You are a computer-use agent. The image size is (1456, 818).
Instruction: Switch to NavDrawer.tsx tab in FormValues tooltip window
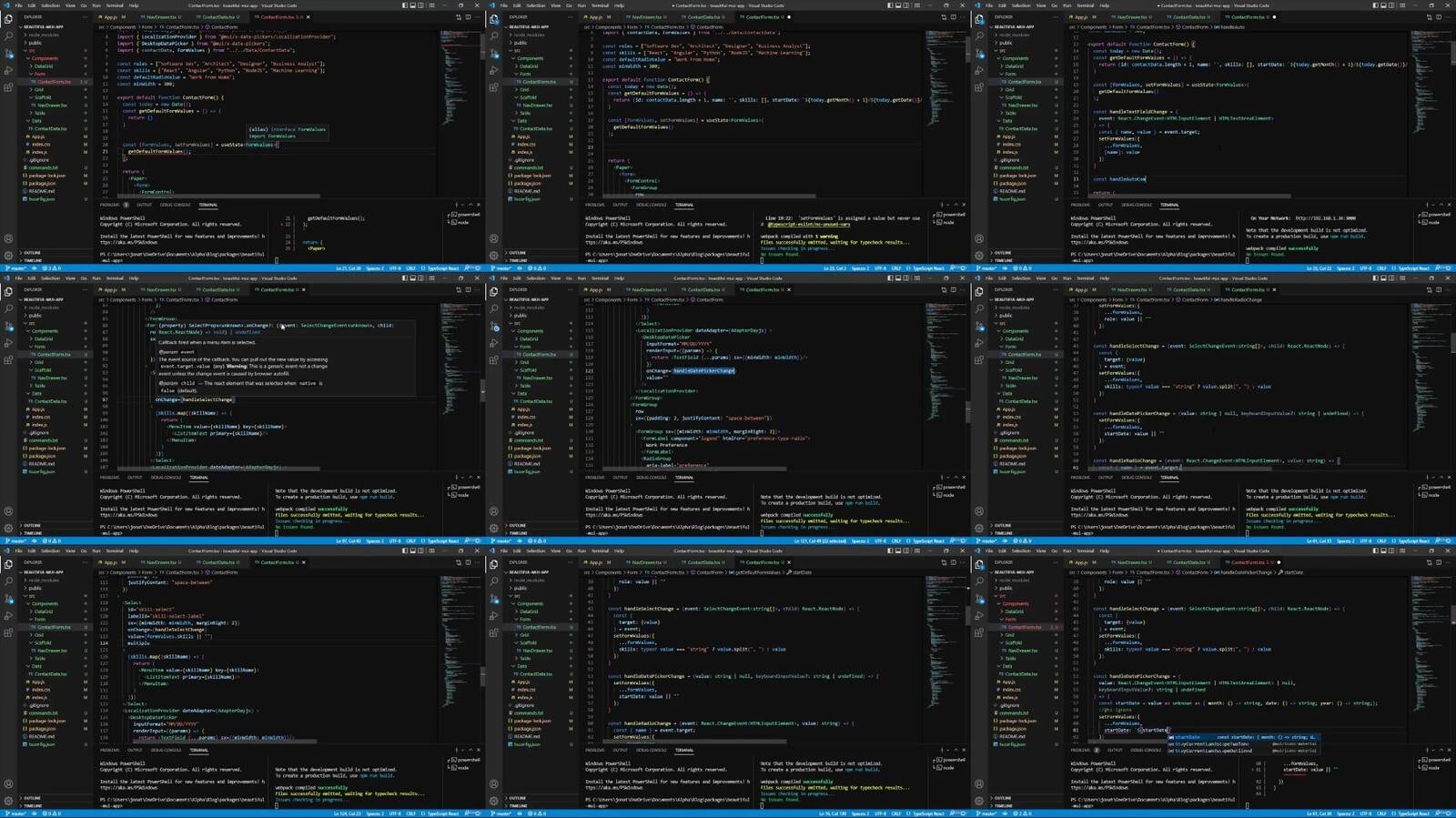coord(161,17)
